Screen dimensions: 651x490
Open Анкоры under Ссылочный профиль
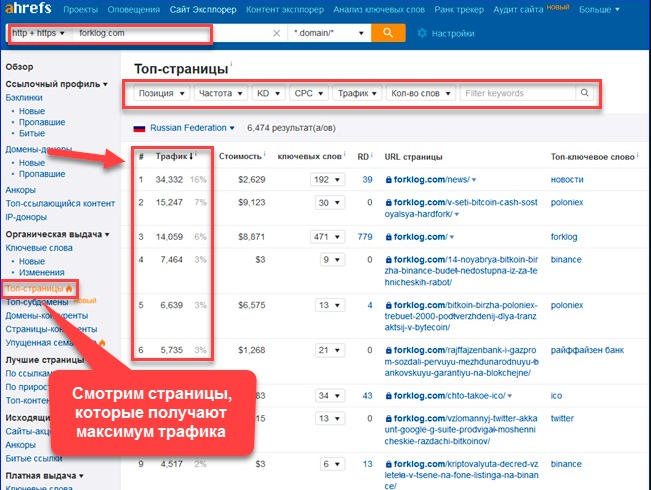[x=20, y=190]
